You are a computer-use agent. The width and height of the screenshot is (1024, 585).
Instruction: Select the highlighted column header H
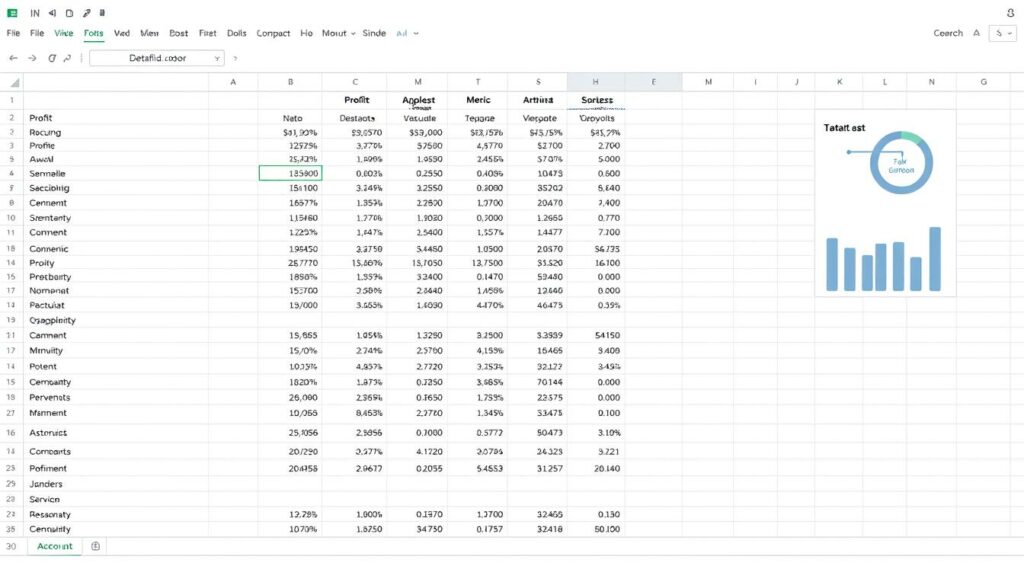tap(596, 82)
